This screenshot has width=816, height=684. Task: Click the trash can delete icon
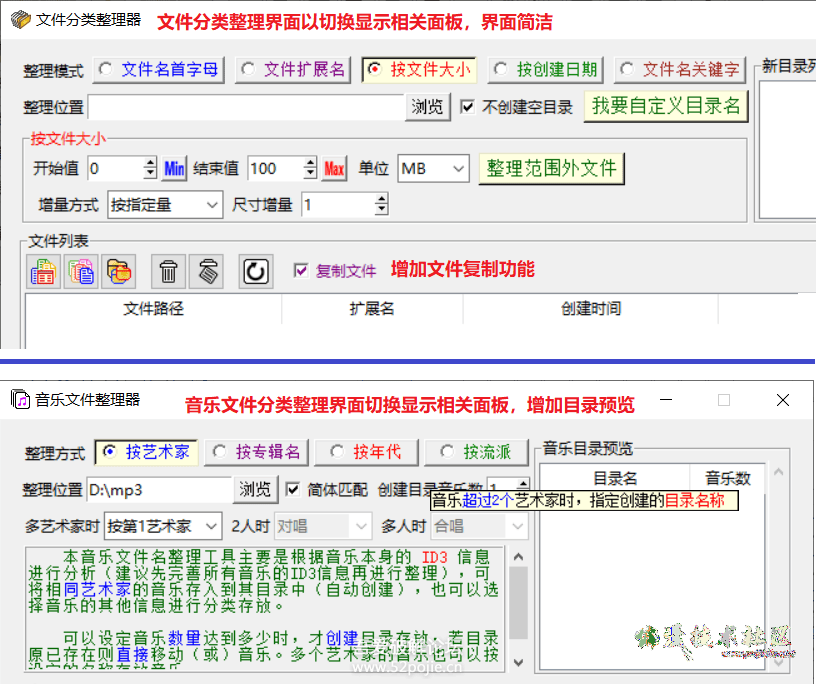(168, 272)
